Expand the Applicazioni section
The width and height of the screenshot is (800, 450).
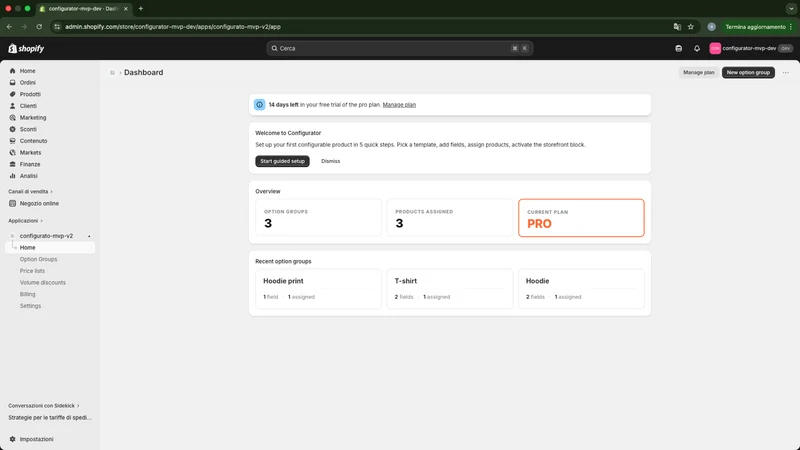coord(26,221)
